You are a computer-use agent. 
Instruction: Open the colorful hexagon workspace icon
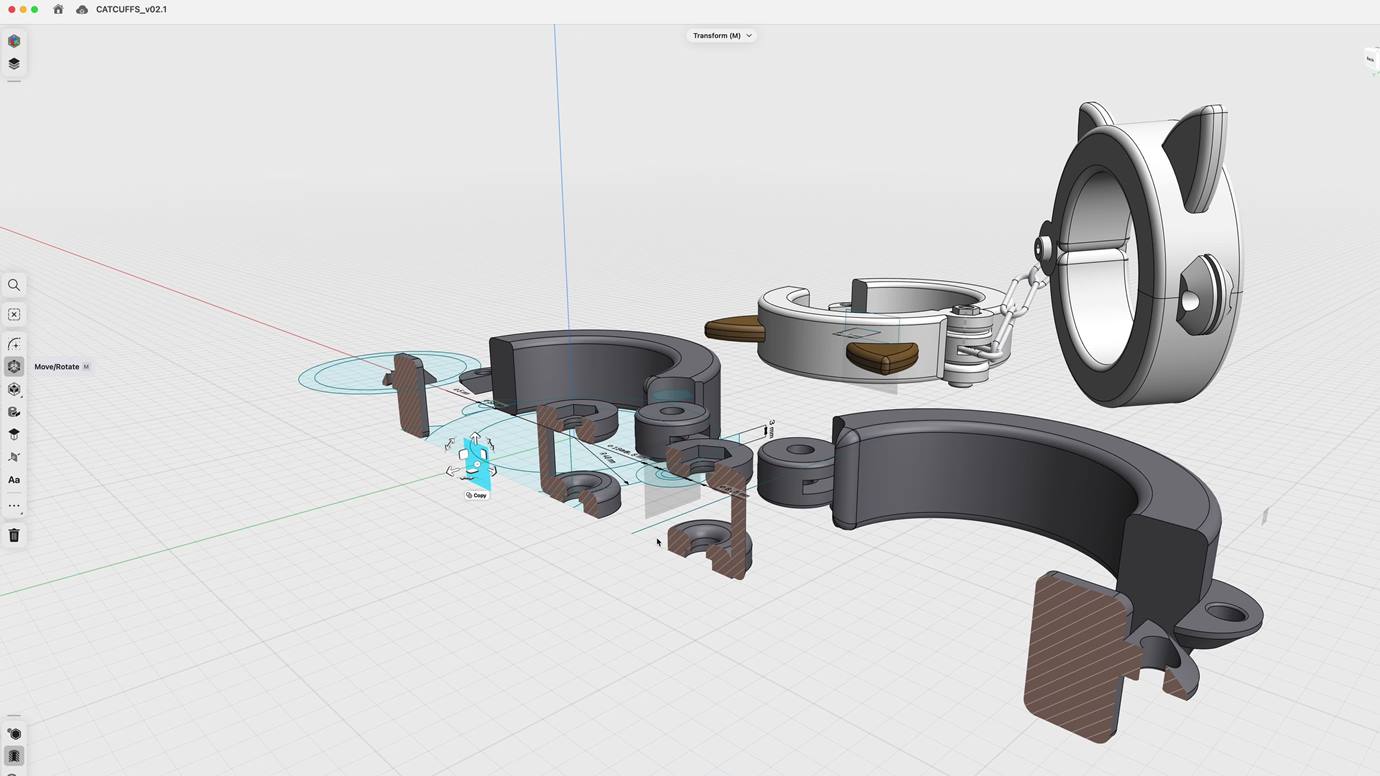14,41
